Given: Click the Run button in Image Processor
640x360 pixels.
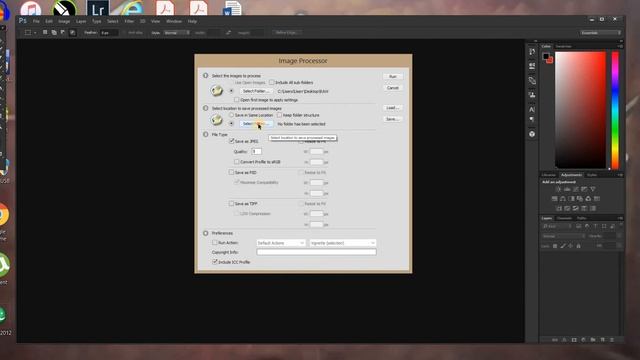Looking at the screenshot, I should pos(393,77).
